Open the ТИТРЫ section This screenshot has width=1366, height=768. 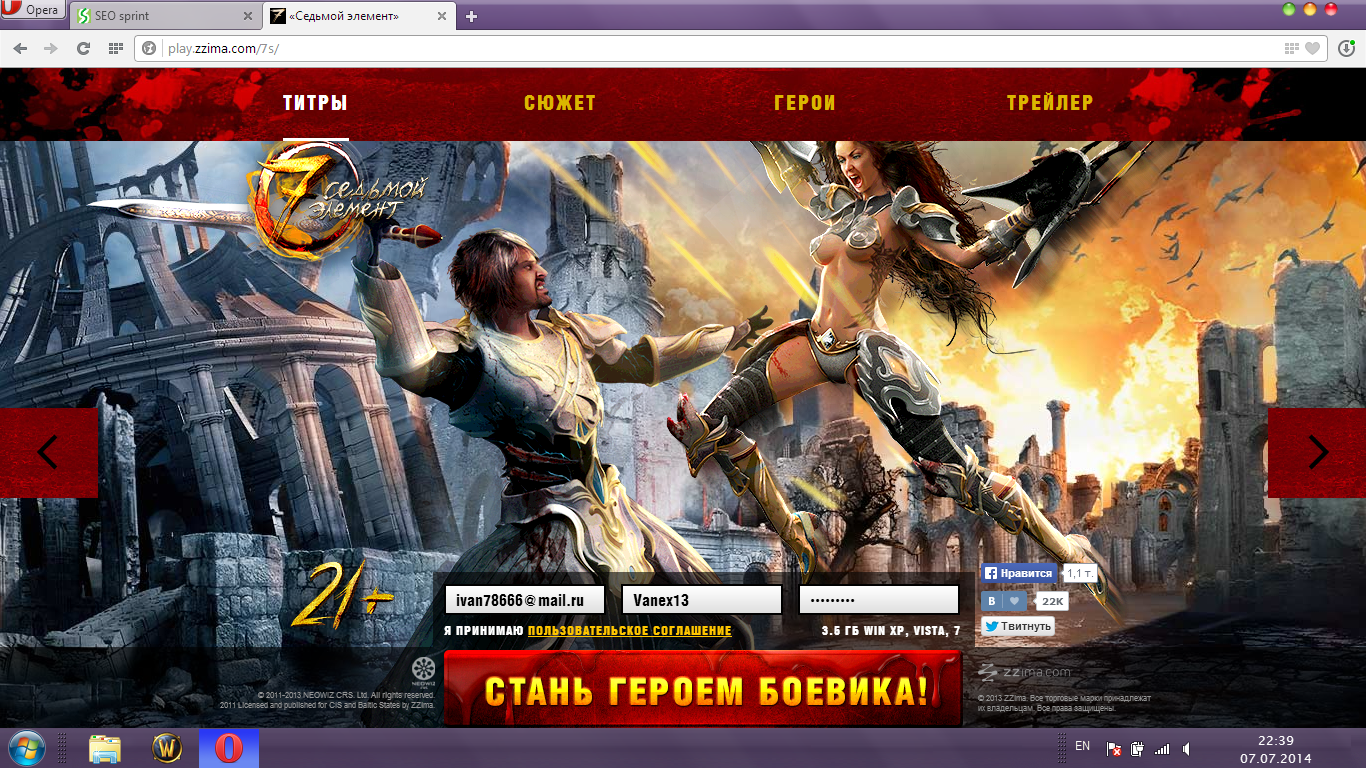point(315,103)
